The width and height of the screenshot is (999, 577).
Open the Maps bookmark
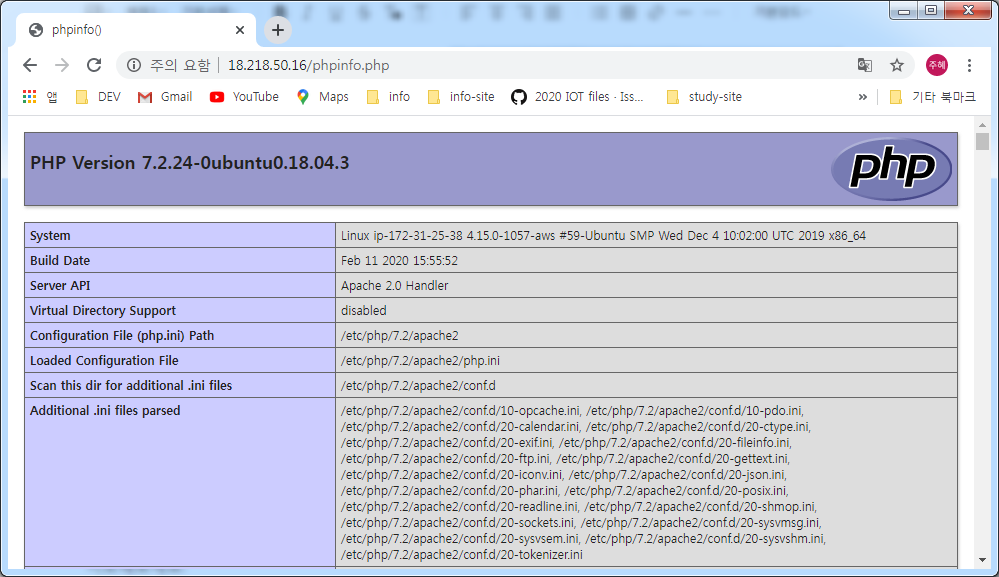tap(322, 97)
